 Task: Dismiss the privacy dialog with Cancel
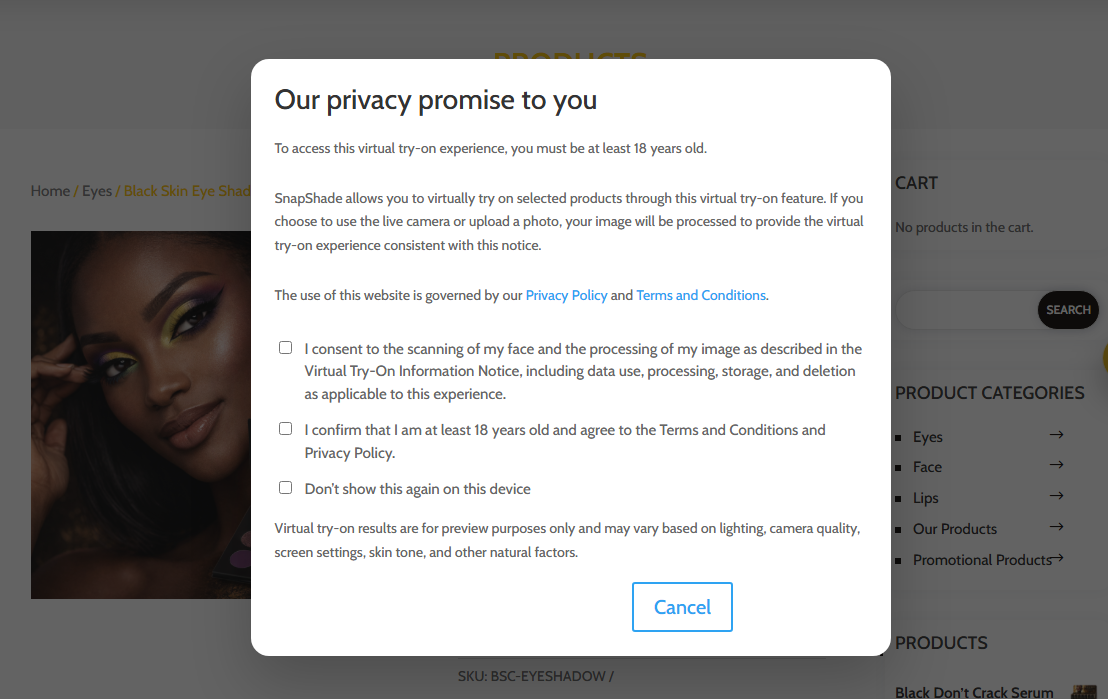(682, 607)
